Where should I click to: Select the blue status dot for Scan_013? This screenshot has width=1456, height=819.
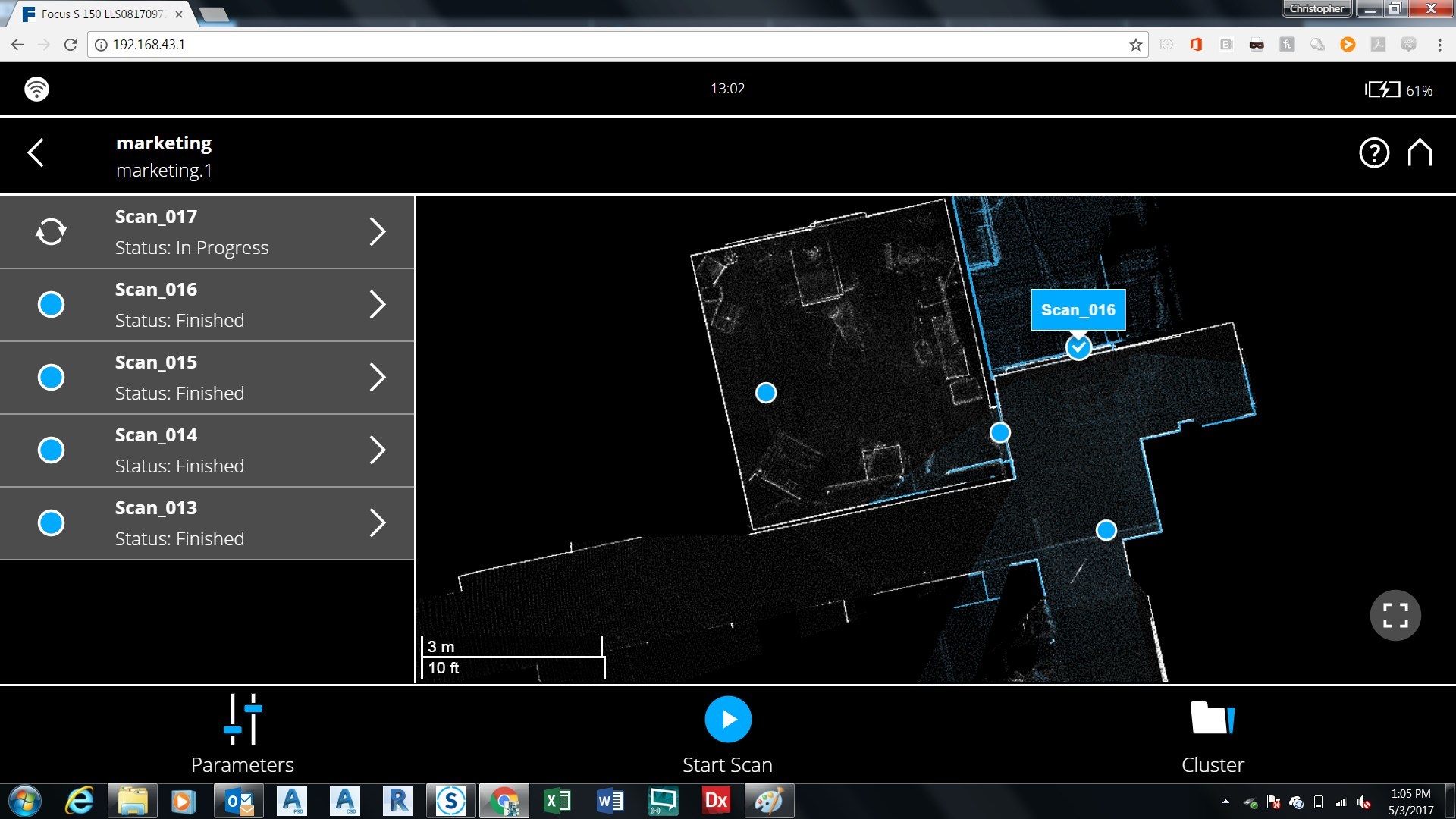[50, 522]
